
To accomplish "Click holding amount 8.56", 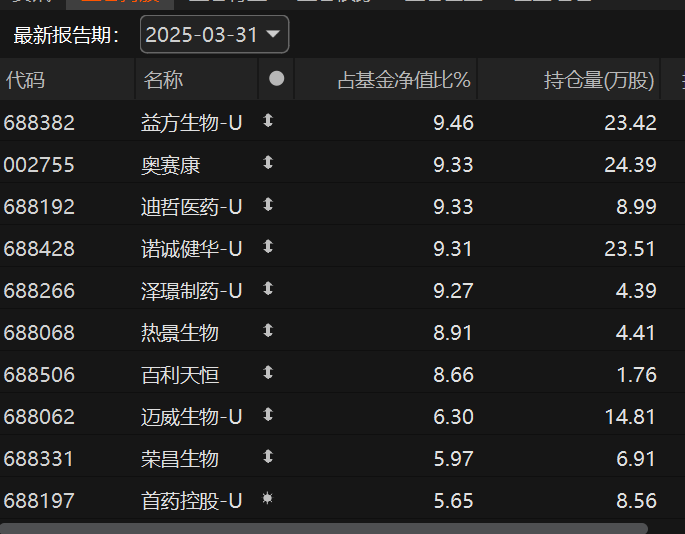I will [636, 500].
